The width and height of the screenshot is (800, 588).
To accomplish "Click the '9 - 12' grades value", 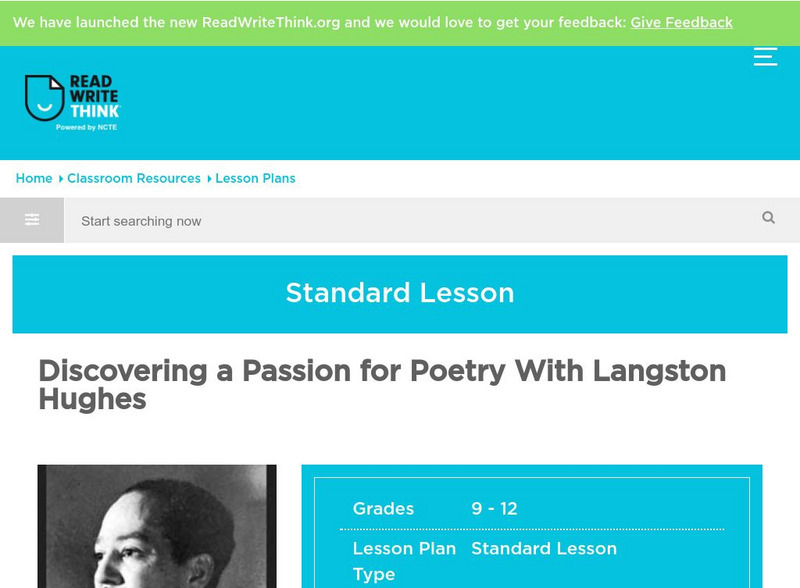I will coord(494,509).
